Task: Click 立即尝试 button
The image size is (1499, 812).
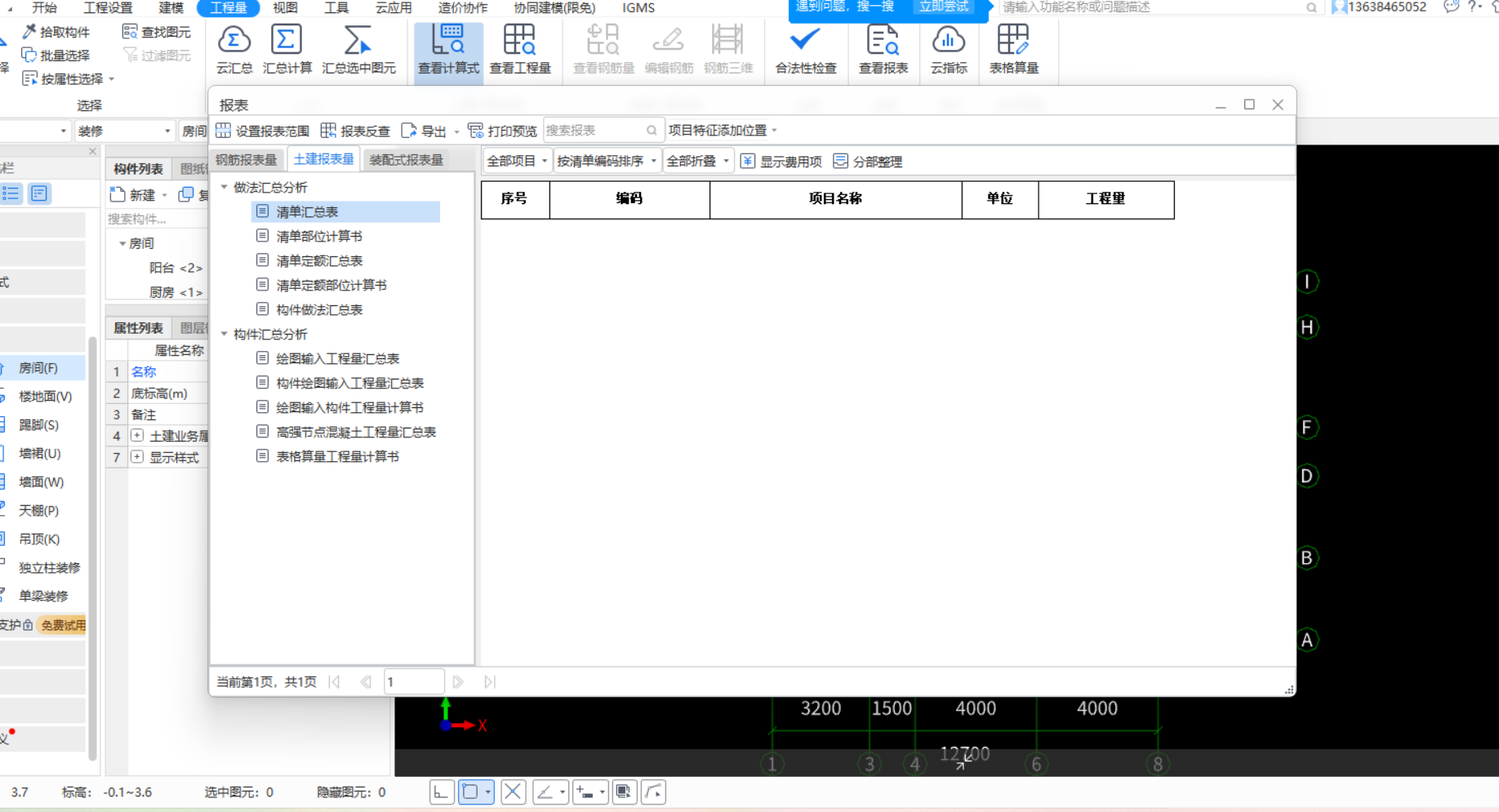Action: 944,7
